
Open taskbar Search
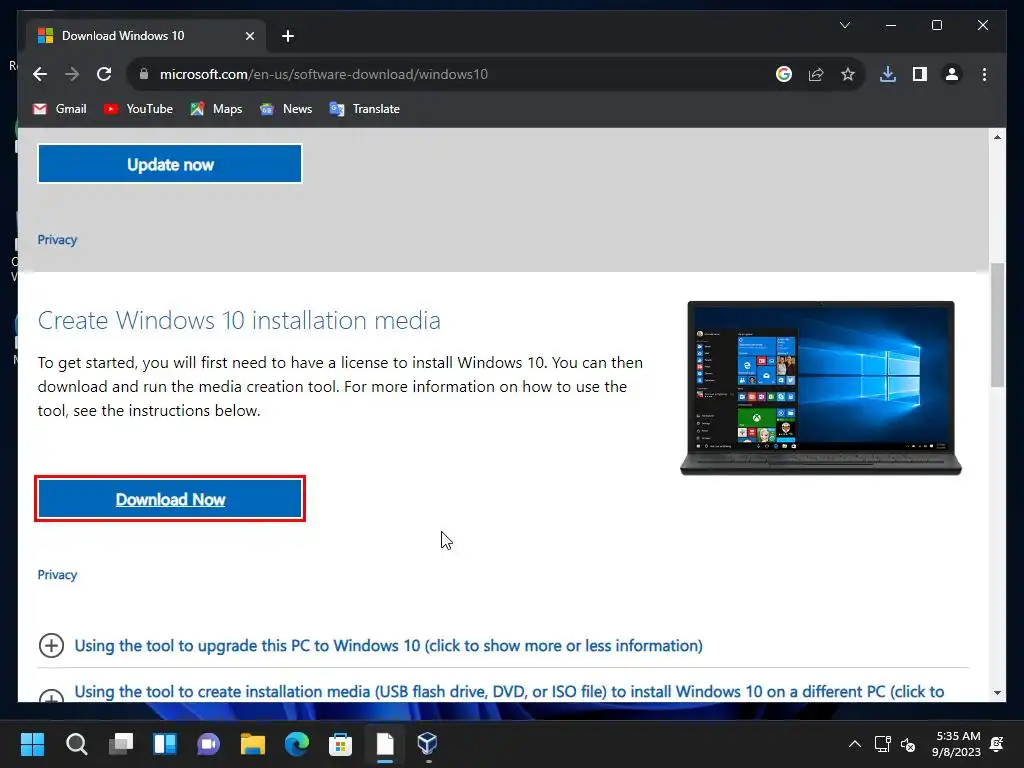tap(76, 744)
